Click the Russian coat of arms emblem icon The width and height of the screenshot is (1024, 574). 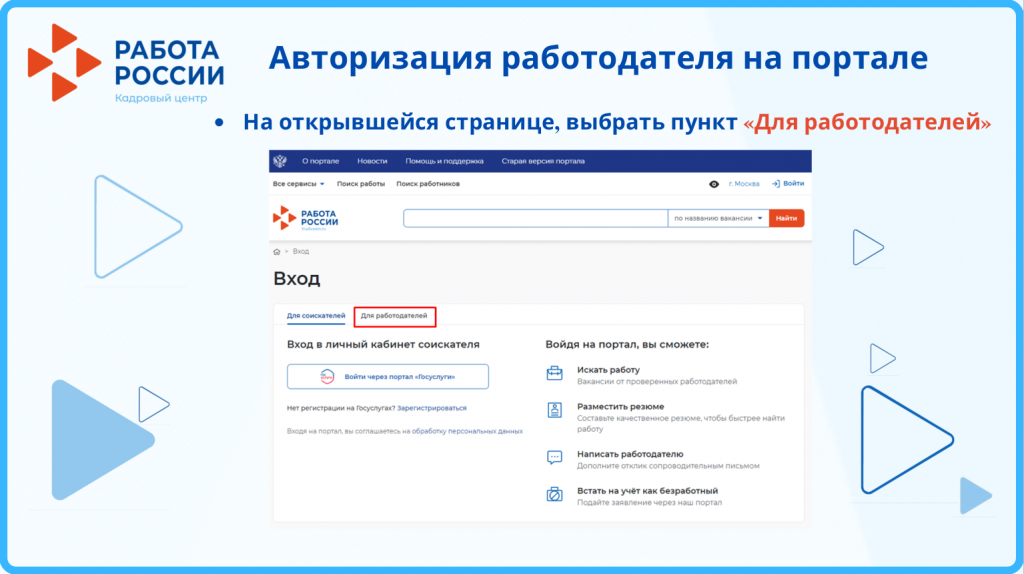[280, 161]
